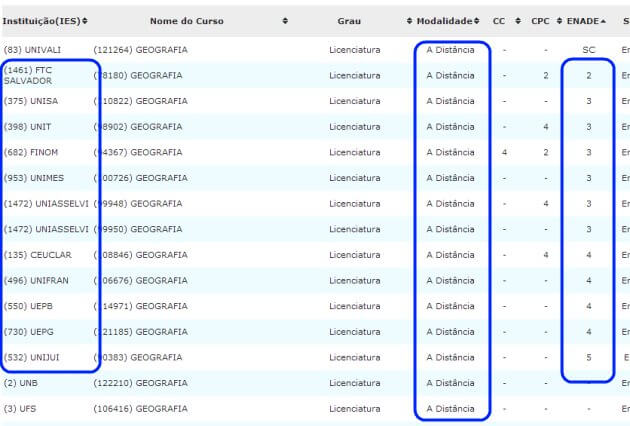The image size is (630, 426).
Task: Click Licenciatura in the UFS row
Action: click(355, 409)
